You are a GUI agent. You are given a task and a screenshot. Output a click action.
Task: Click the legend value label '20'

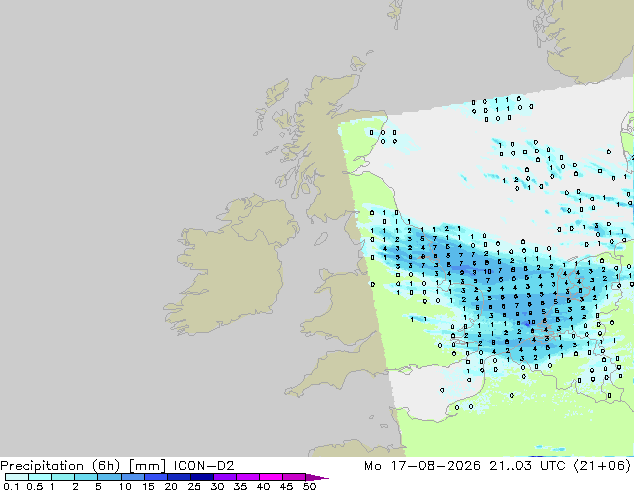click(x=171, y=486)
